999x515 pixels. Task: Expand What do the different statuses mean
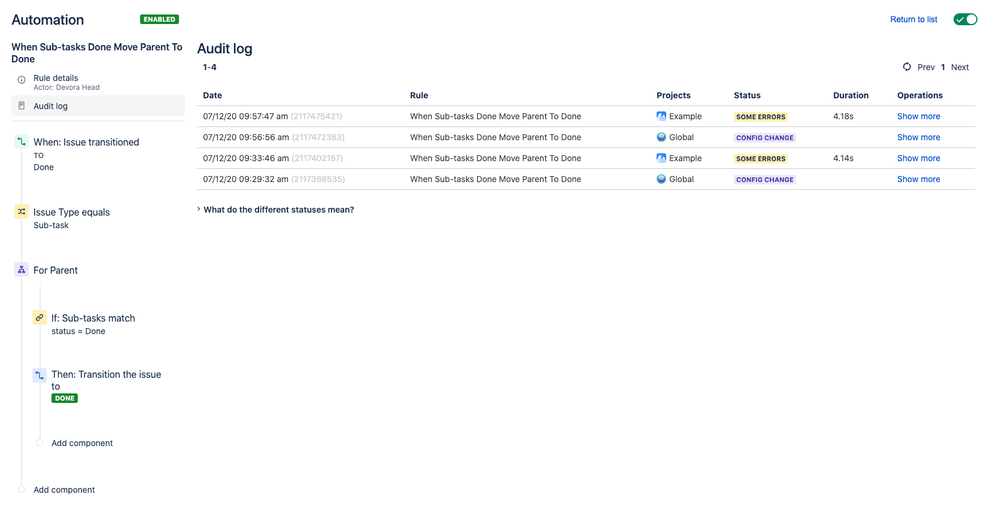pyautogui.click(x=275, y=209)
